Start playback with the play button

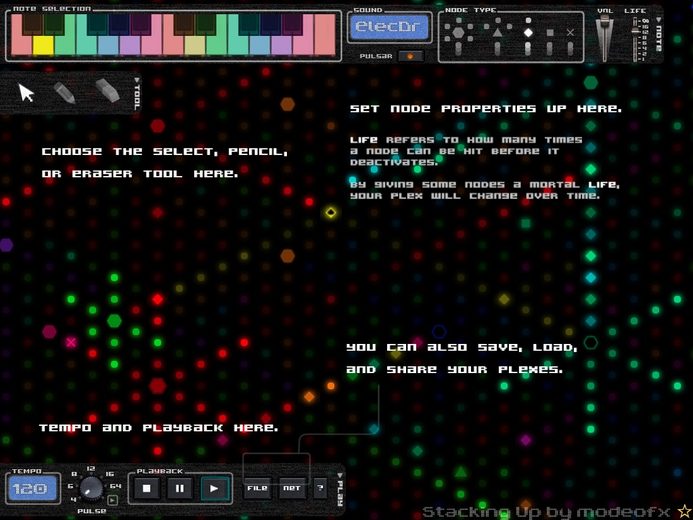(214, 488)
